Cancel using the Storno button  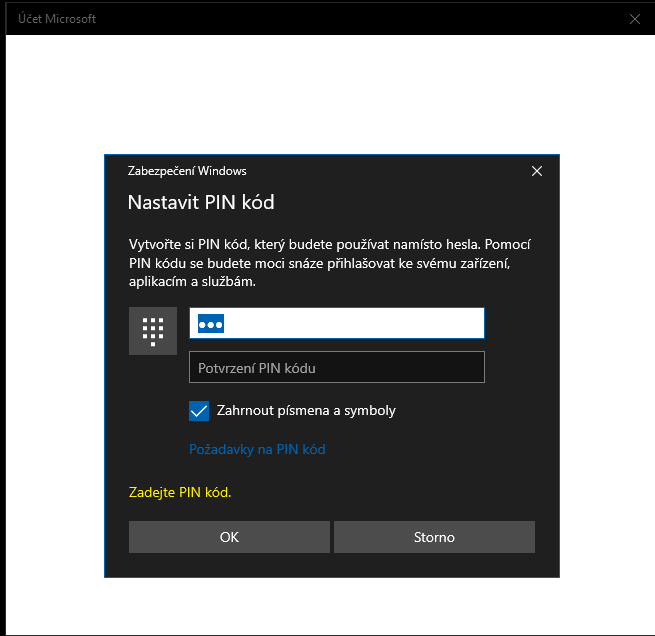coord(434,537)
